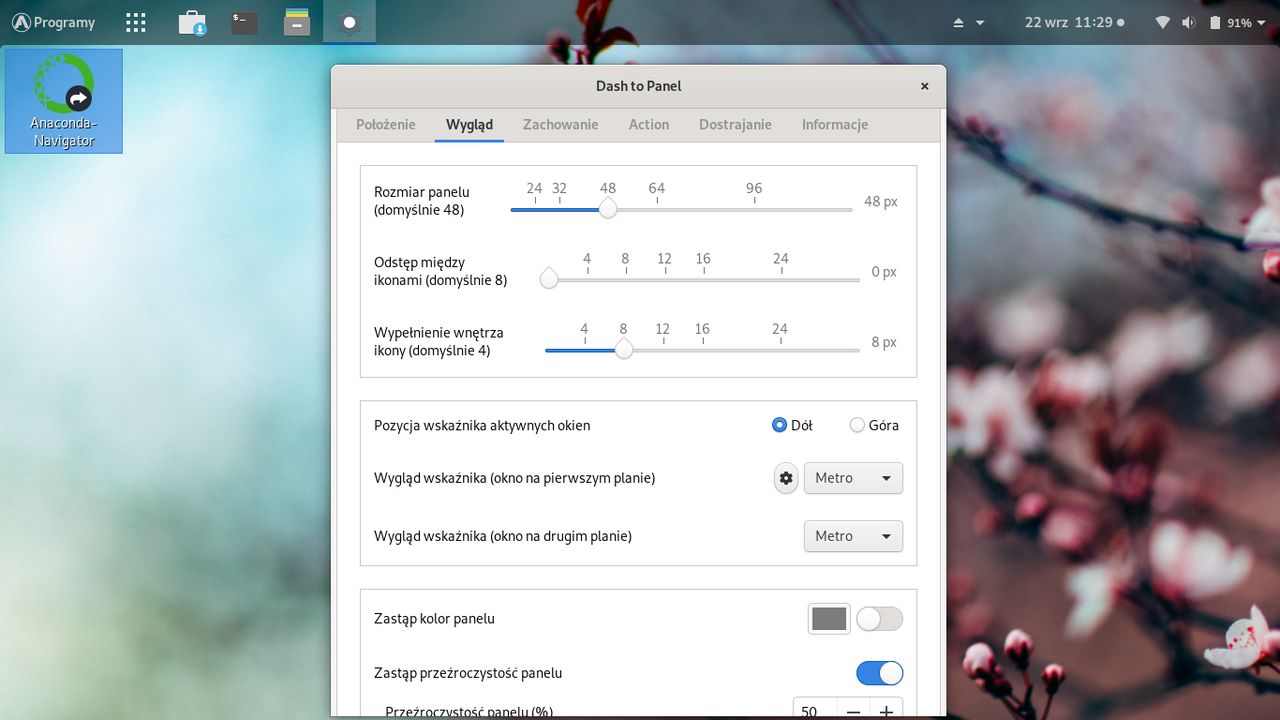Increase panel opacity with plus button
Image resolution: width=1280 pixels, height=720 pixels.
tap(886, 712)
